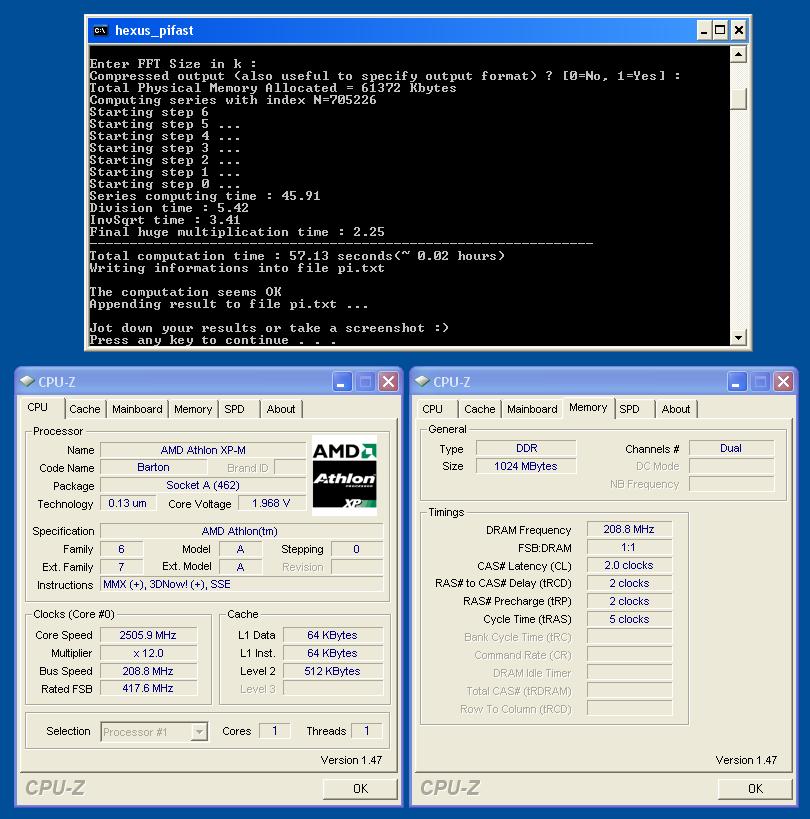The height and width of the screenshot is (819, 810).
Task: Click the L1 Inst. '64 KBytes' value
Action: (333, 653)
